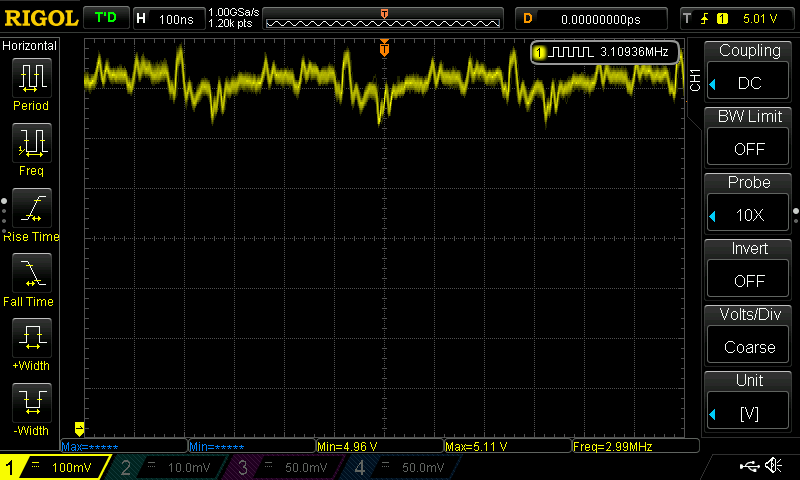Select the Fall Time measurement icon
Screen dimensions: 800x480
point(32,274)
